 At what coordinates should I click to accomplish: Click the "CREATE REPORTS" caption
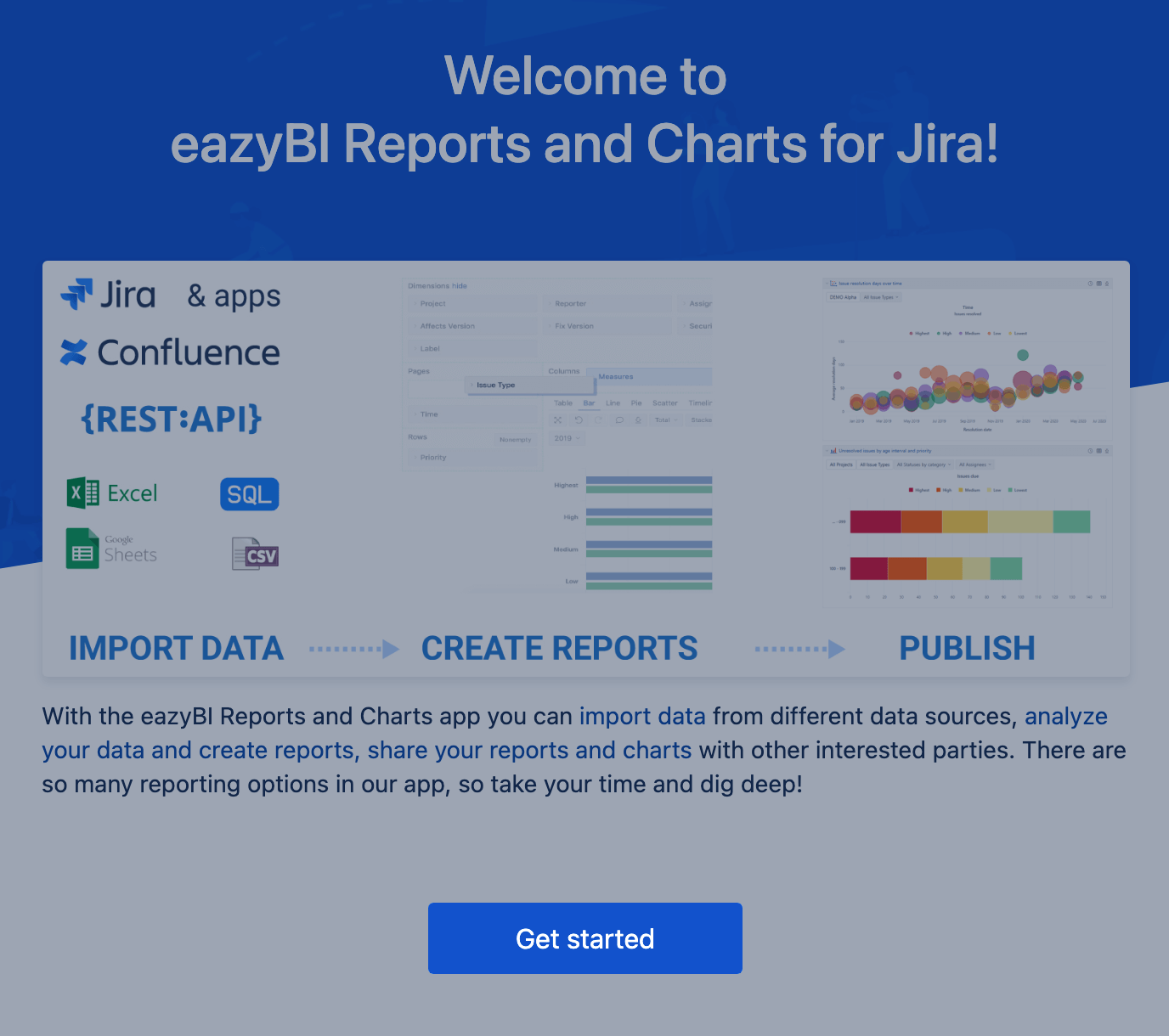point(560,649)
